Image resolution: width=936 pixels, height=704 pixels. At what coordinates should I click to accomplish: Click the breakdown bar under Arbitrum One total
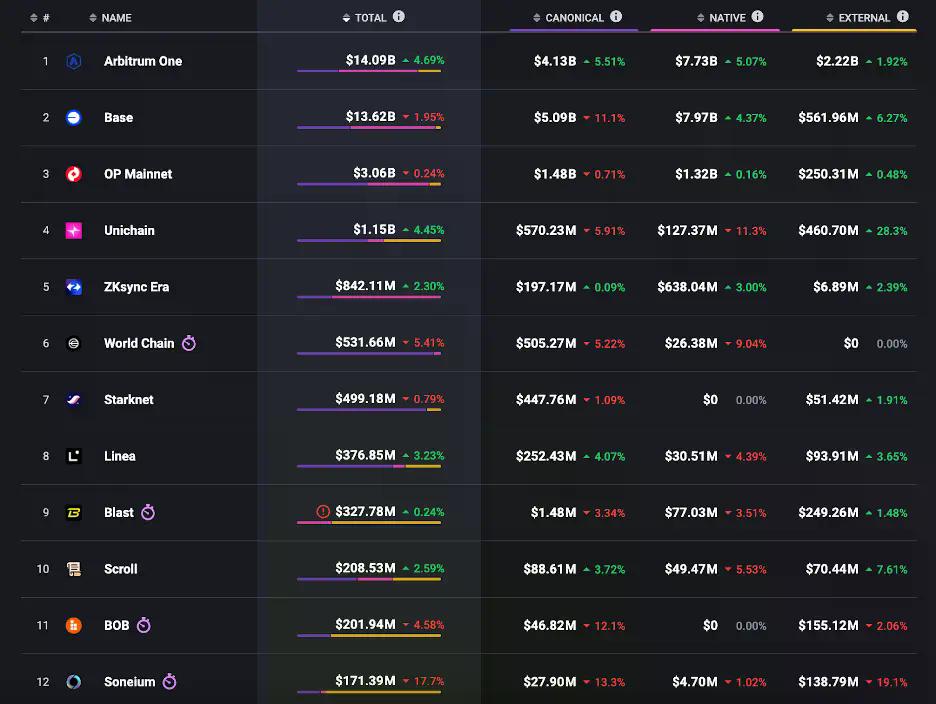point(369,71)
